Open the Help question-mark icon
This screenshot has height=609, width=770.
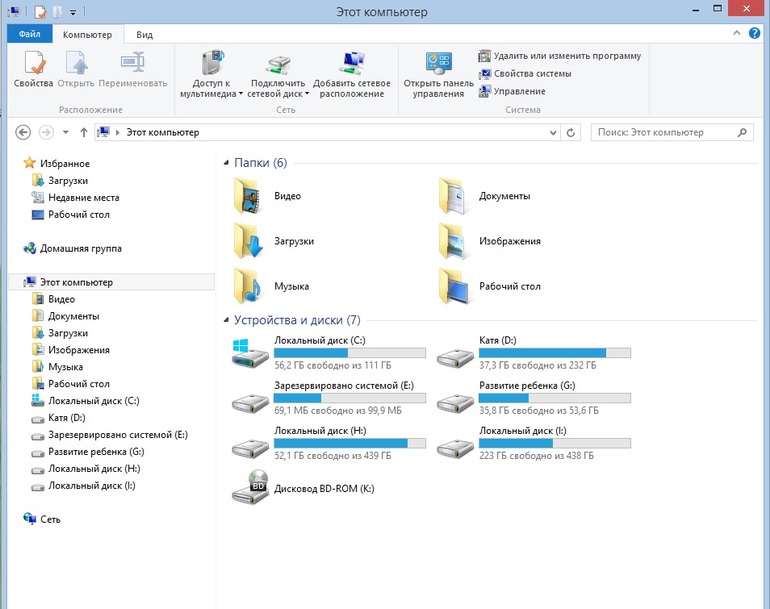pyautogui.click(x=754, y=33)
